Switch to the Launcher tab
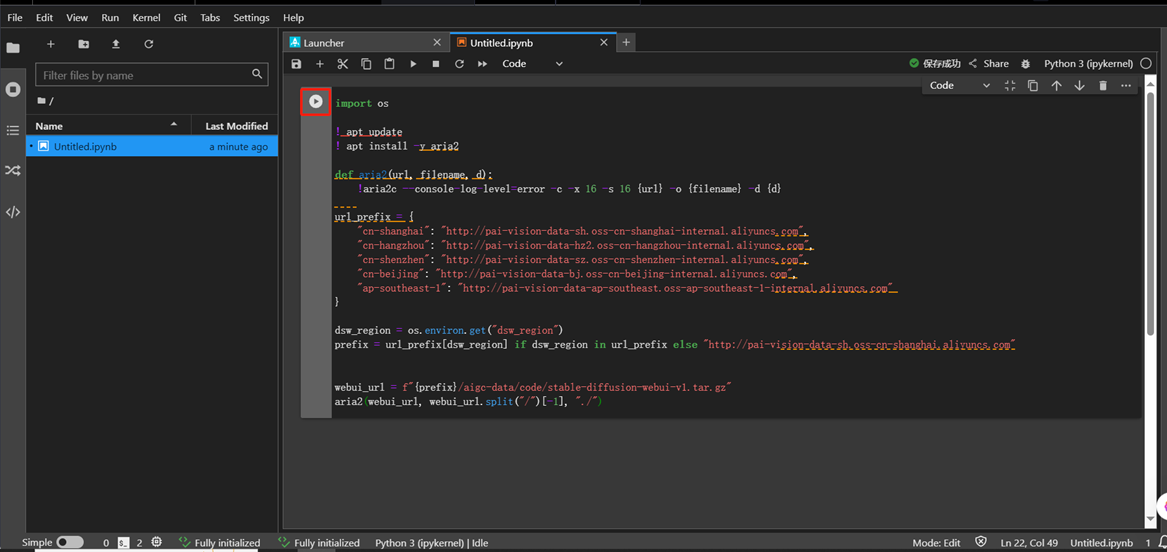Image resolution: width=1167 pixels, height=552 pixels. click(324, 43)
